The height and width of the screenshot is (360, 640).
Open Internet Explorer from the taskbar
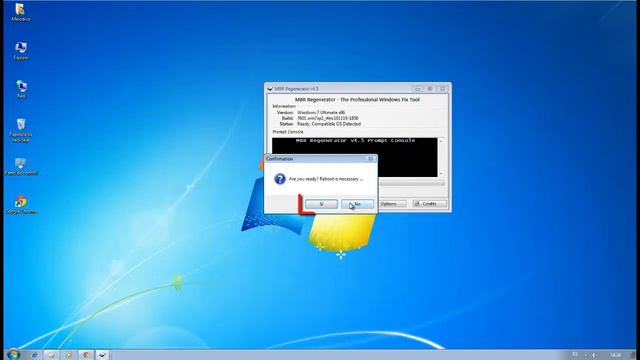[35, 355]
